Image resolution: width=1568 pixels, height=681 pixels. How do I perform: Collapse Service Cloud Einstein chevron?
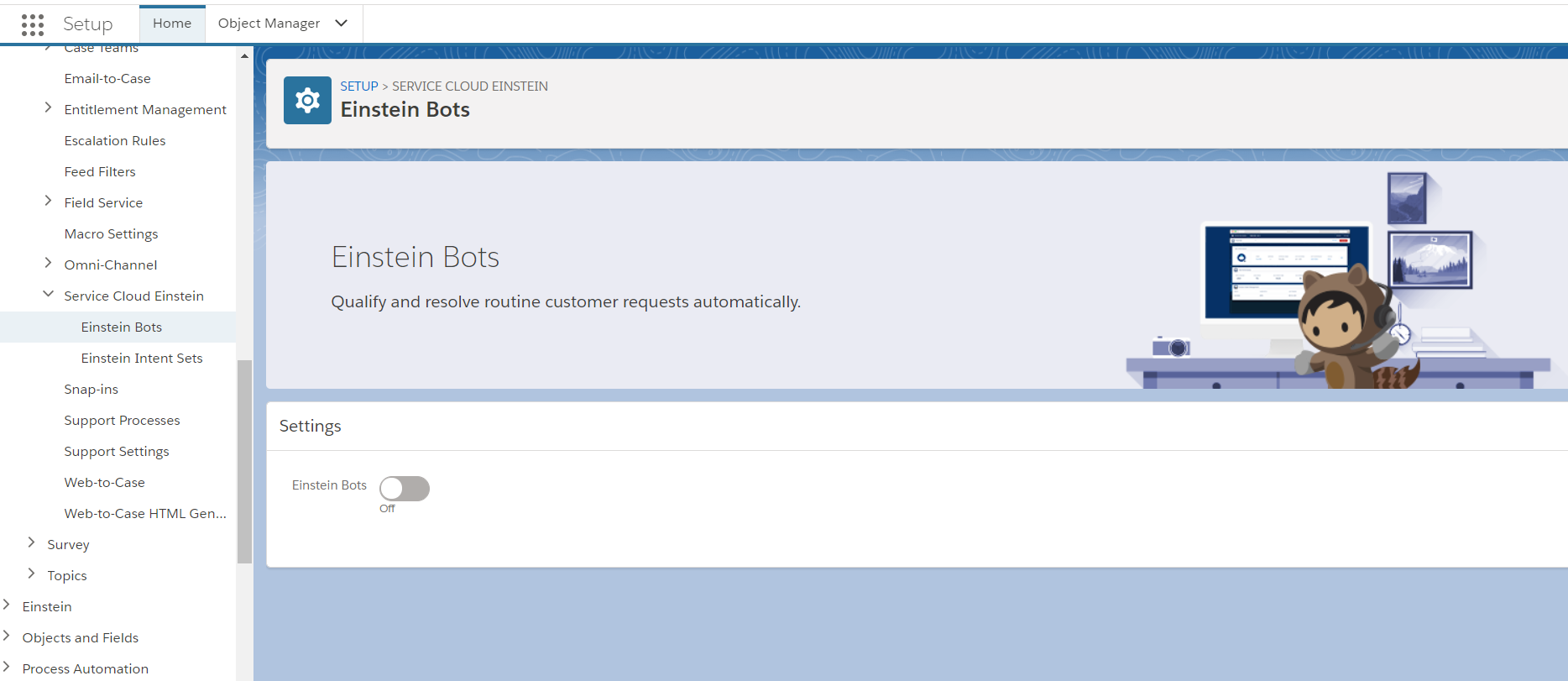point(48,295)
